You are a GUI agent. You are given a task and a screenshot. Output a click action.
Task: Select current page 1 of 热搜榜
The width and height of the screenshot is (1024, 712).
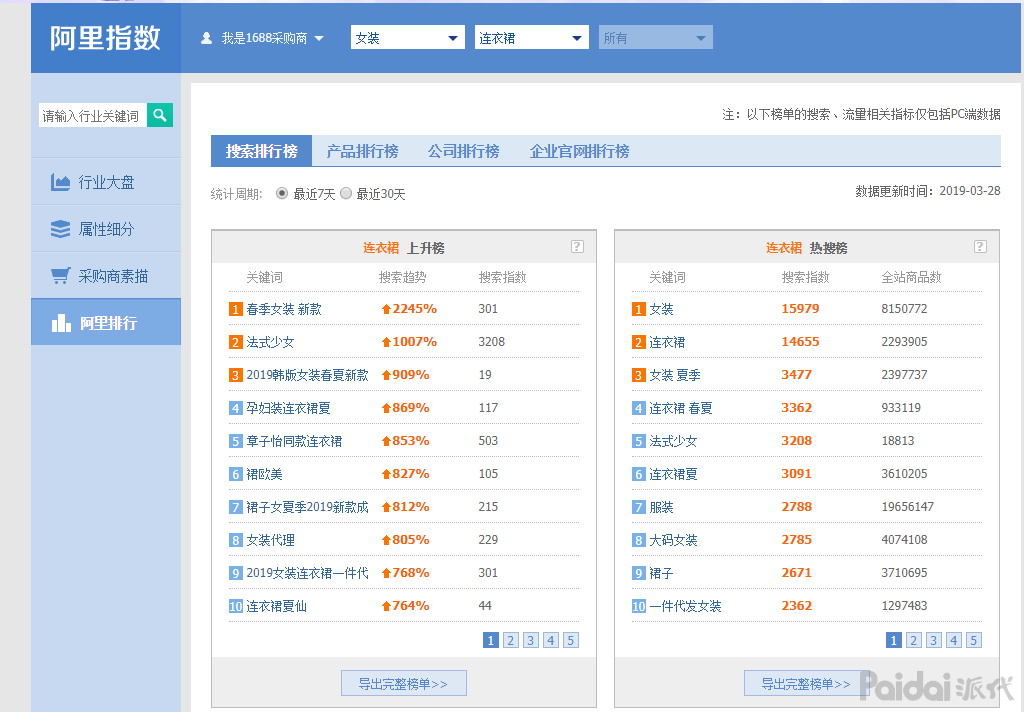(894, 640)
